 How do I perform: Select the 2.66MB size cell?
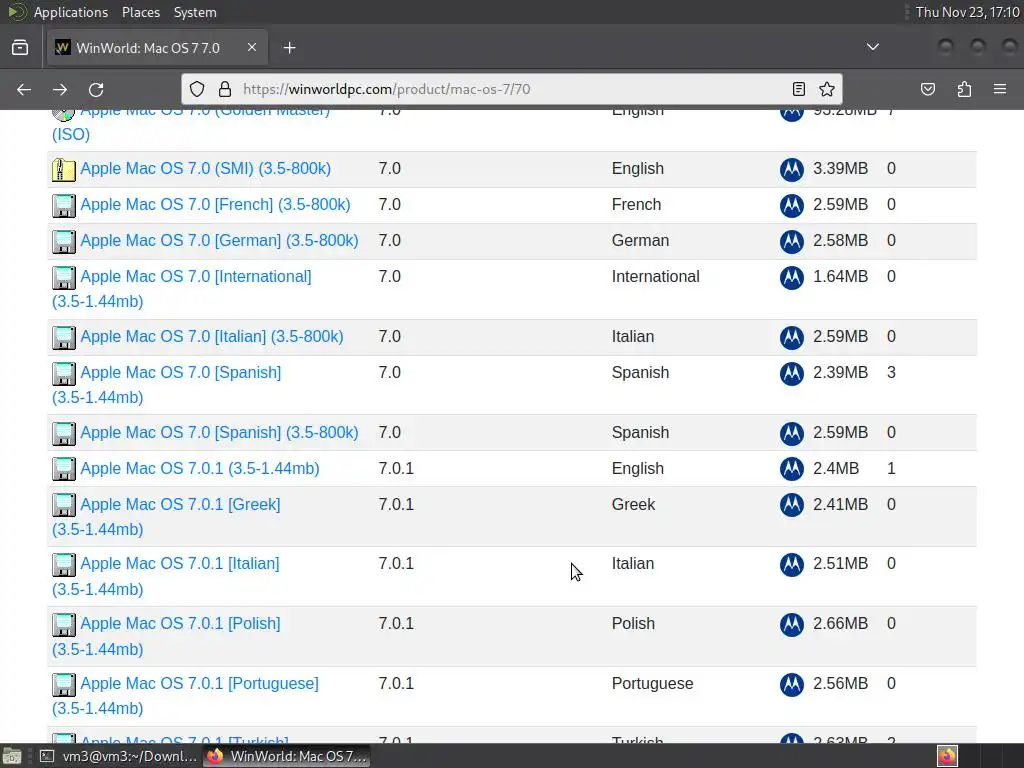click(x=840, y=623)
